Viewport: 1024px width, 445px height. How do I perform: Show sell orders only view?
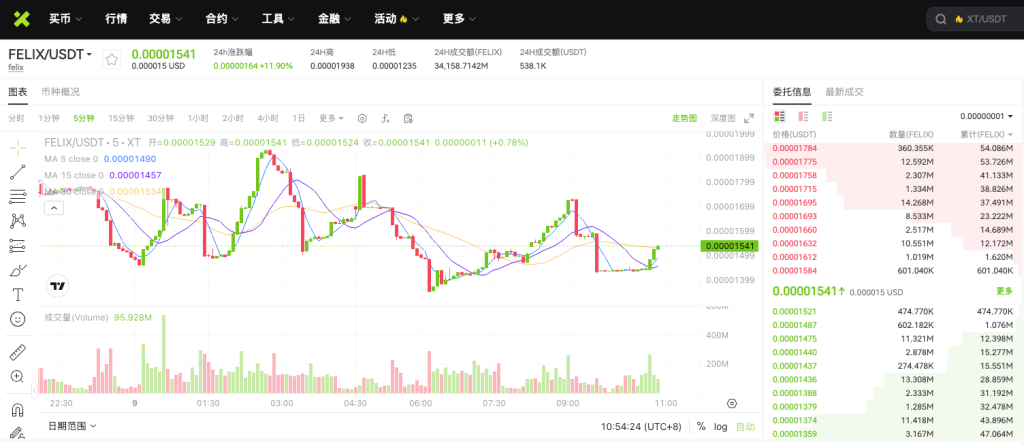pos(803,116)
